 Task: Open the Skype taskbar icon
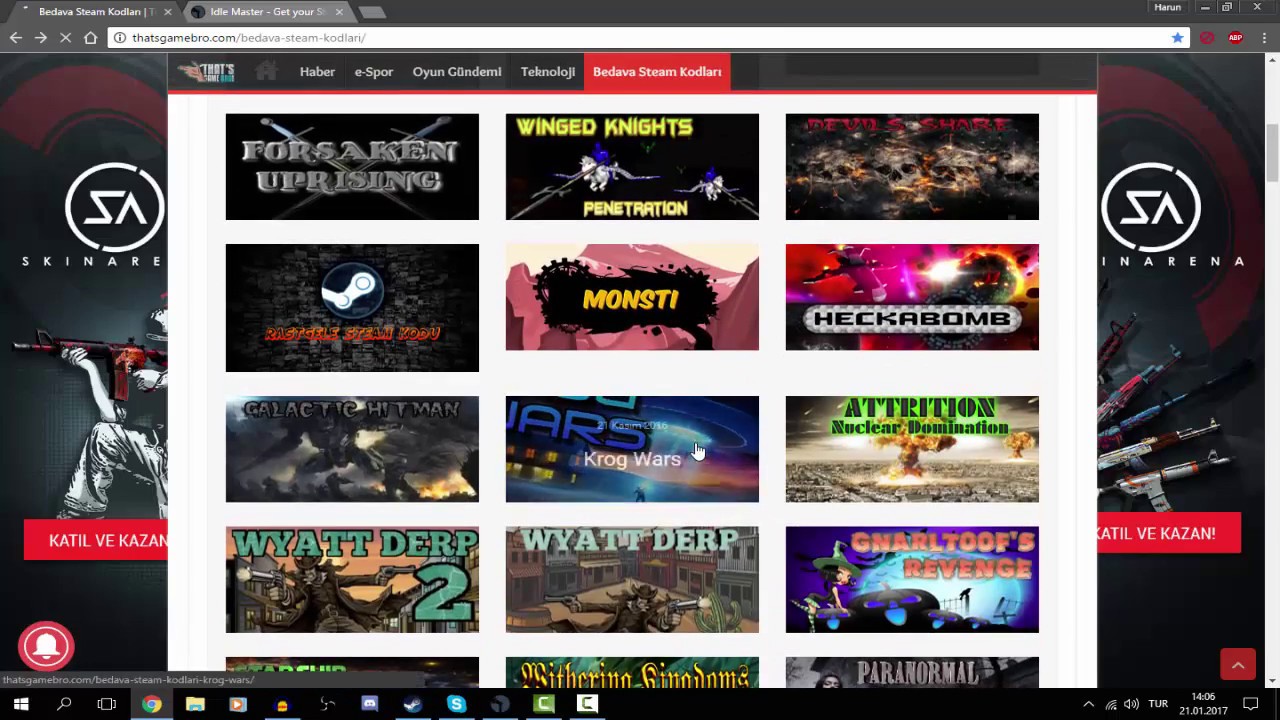[x=456, y=704]
